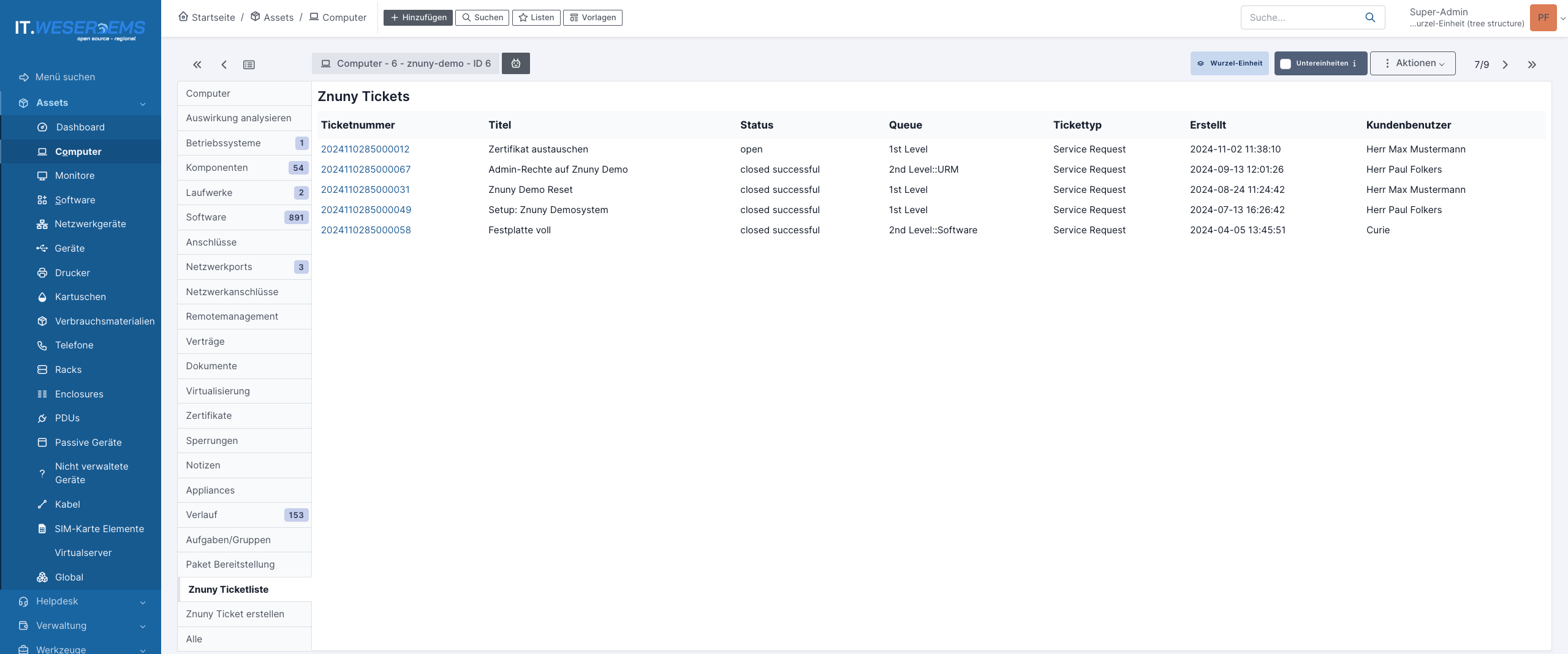Screen dimensions: 1568x654
Task: Click the Kabel cable icon
Action: pos(42,505)
